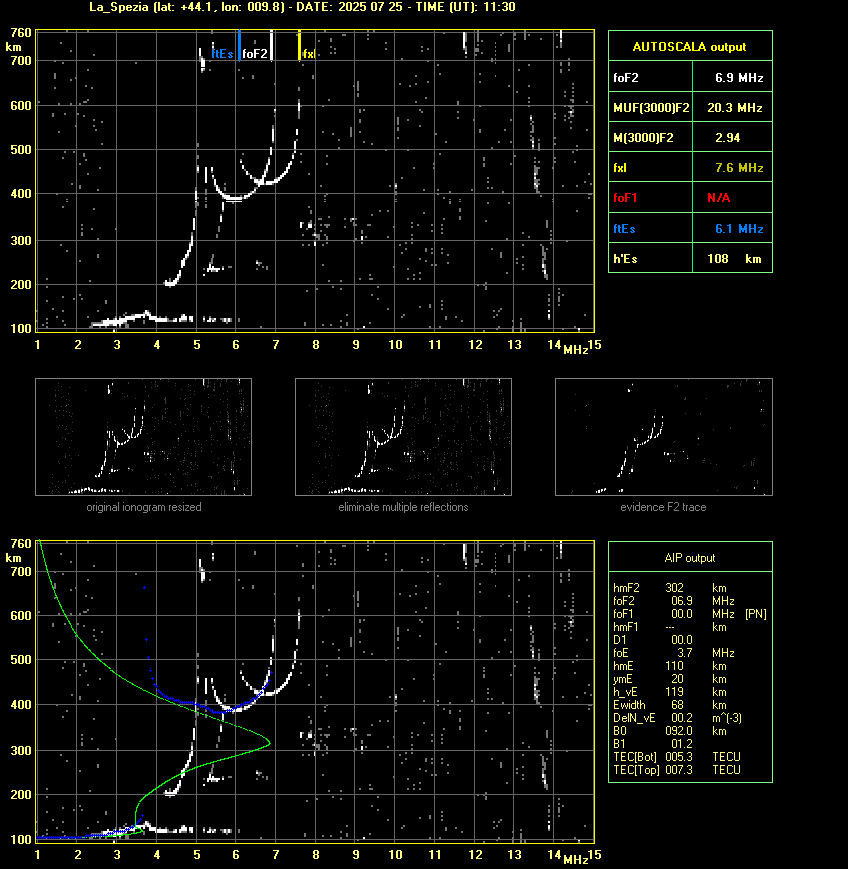Select the foF1 00.0 MHz [PN] row
The image size is (848, 869).
690,614
